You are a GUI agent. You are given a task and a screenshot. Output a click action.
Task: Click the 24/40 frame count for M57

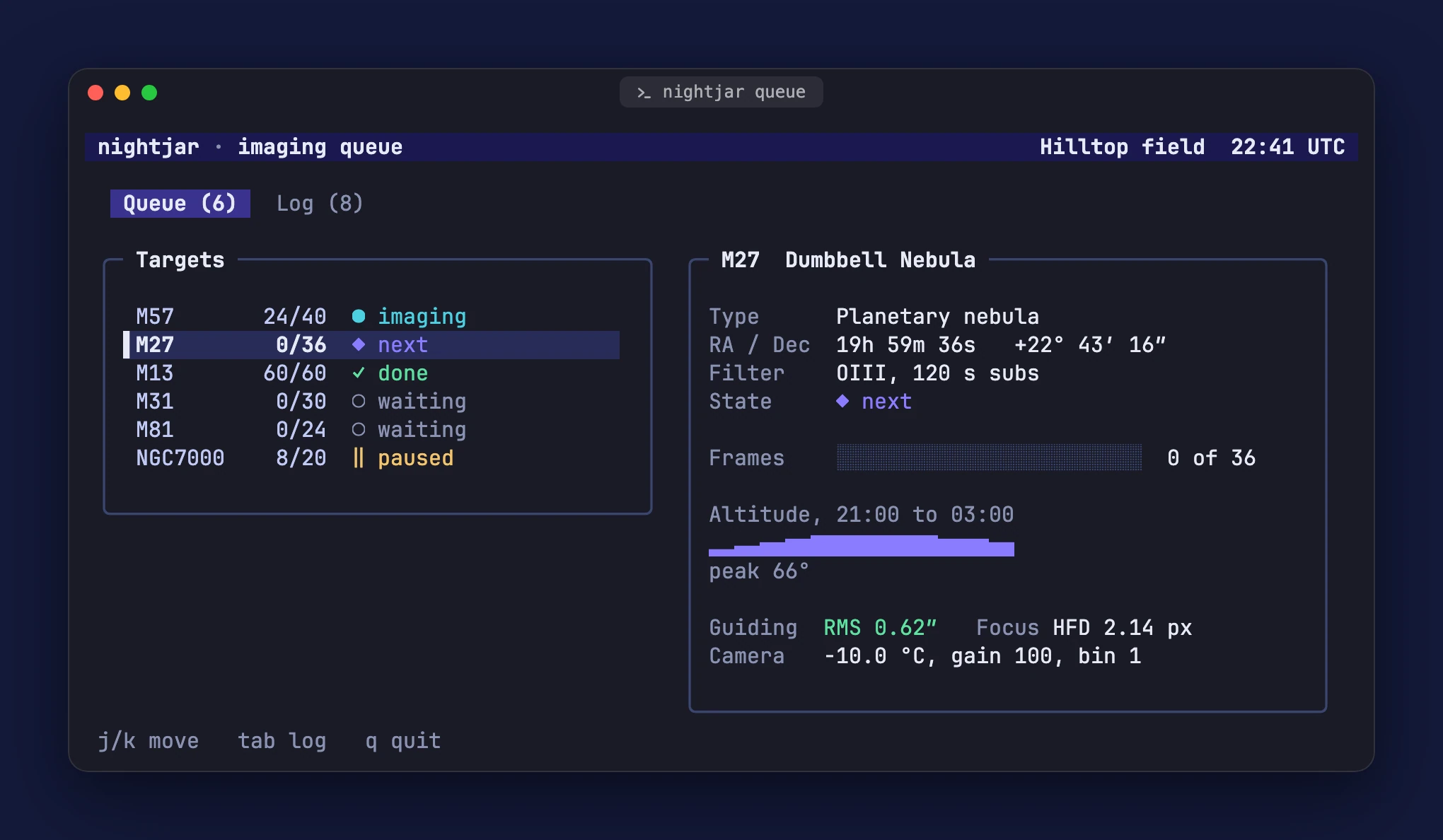pyautogui.click(x=295, y=316)
